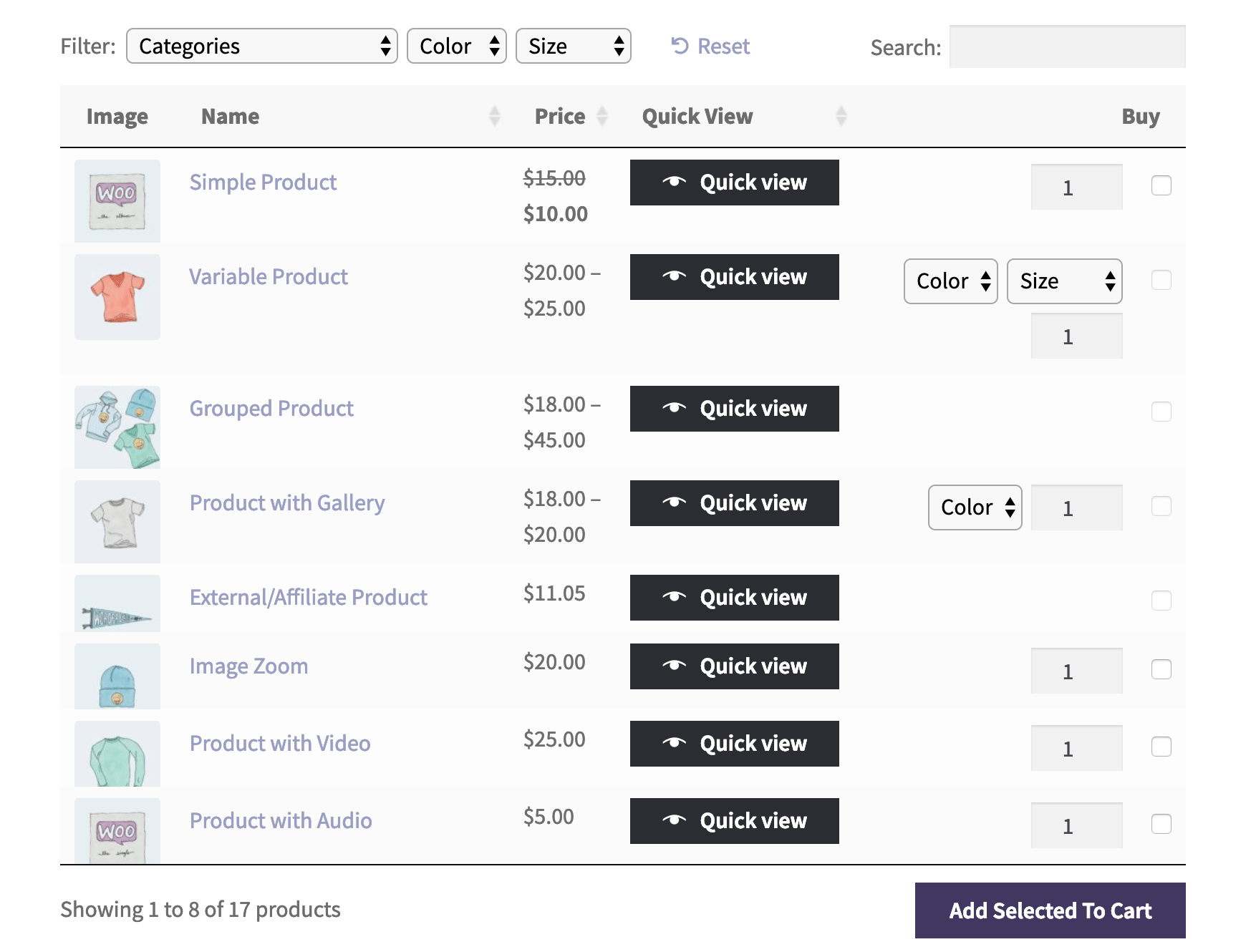Screen dimensions: 1251x952
Task: Click the green long-sleeve Product with Video image
Action: pyautogui.click(x=117, y=754)
